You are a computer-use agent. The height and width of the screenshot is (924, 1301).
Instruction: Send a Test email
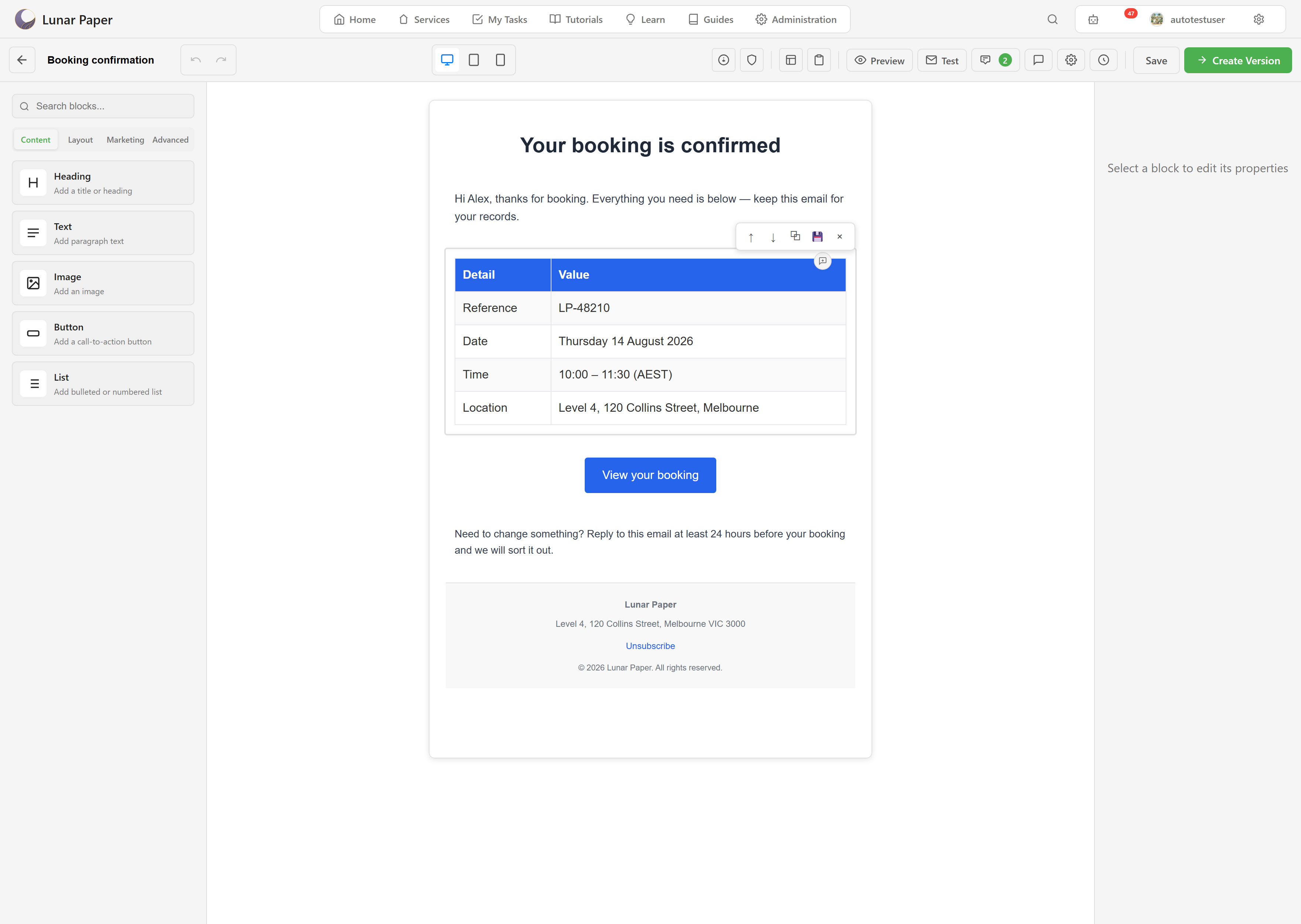(x=942, y=60)
